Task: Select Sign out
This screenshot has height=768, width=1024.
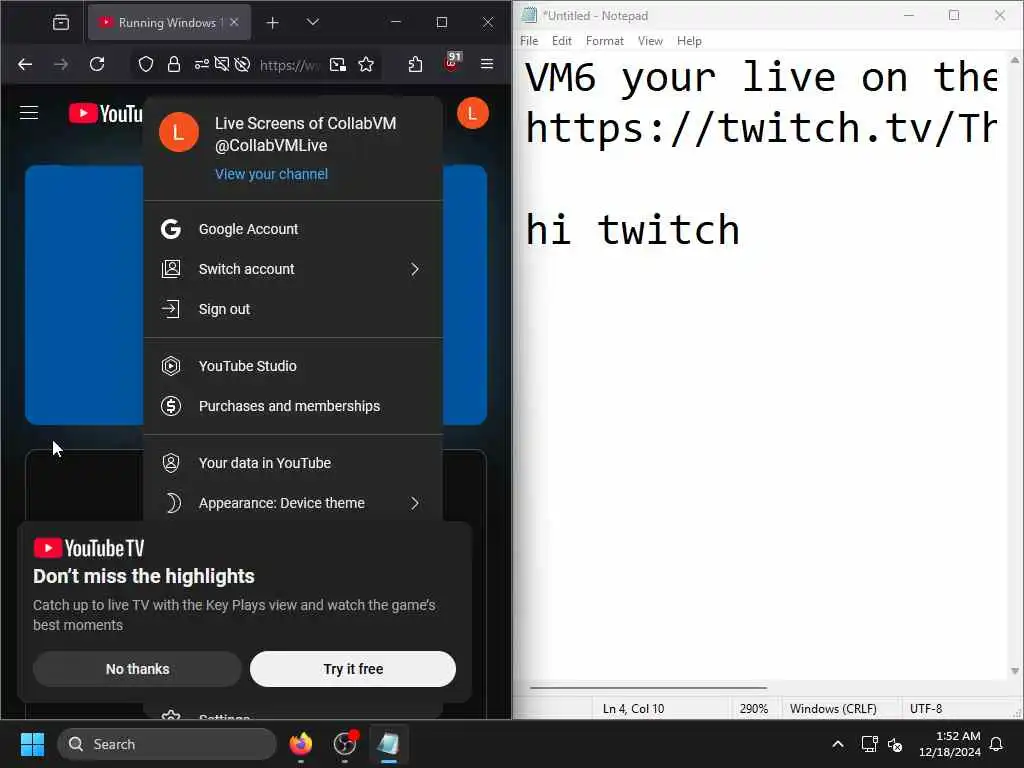Action: pos(293,309)
